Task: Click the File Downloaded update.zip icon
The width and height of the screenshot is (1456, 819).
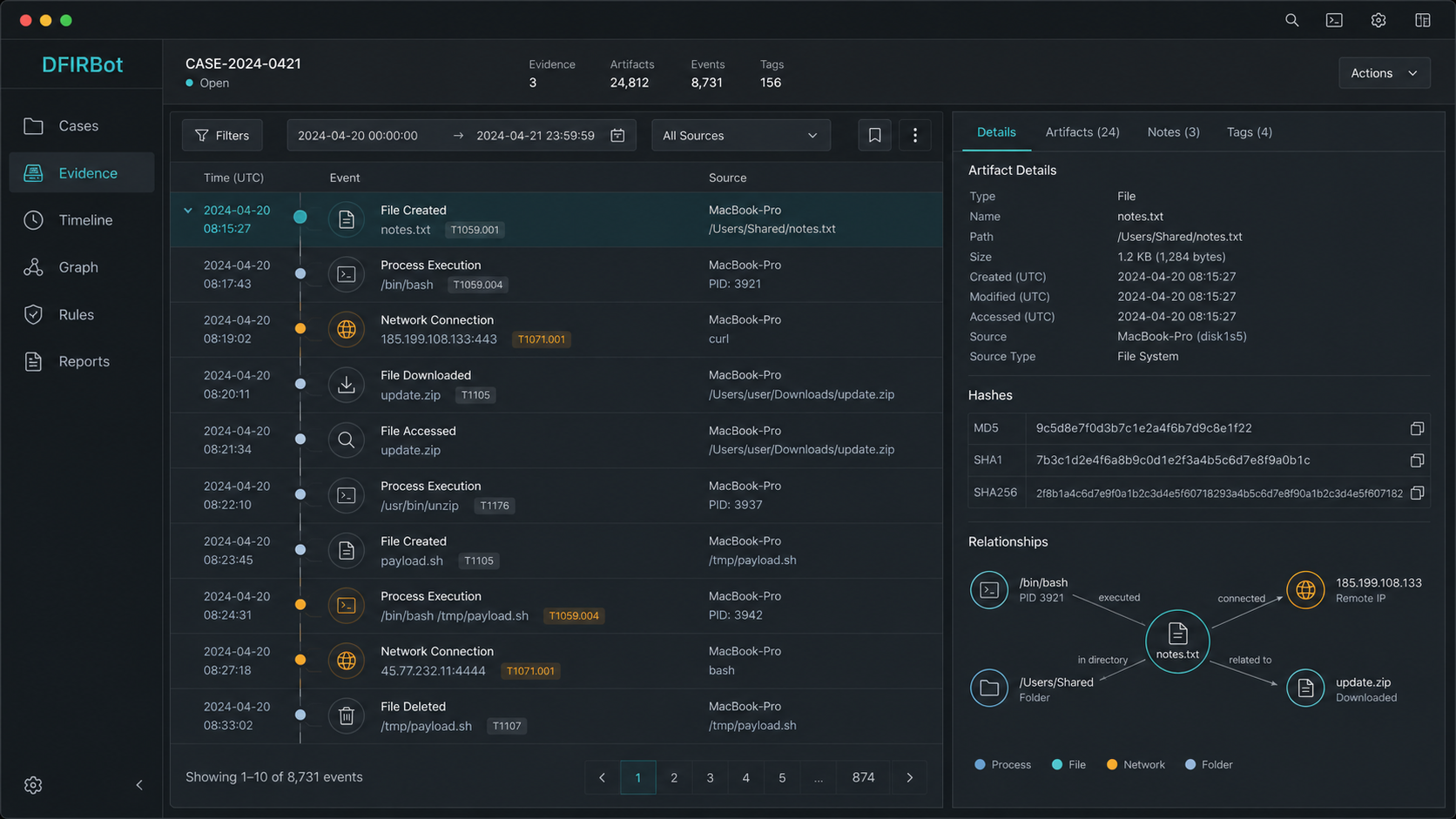Action: [x=346, y=385]
